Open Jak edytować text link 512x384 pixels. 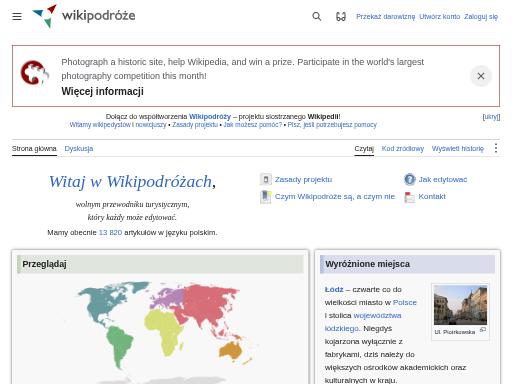click(443, 179)
